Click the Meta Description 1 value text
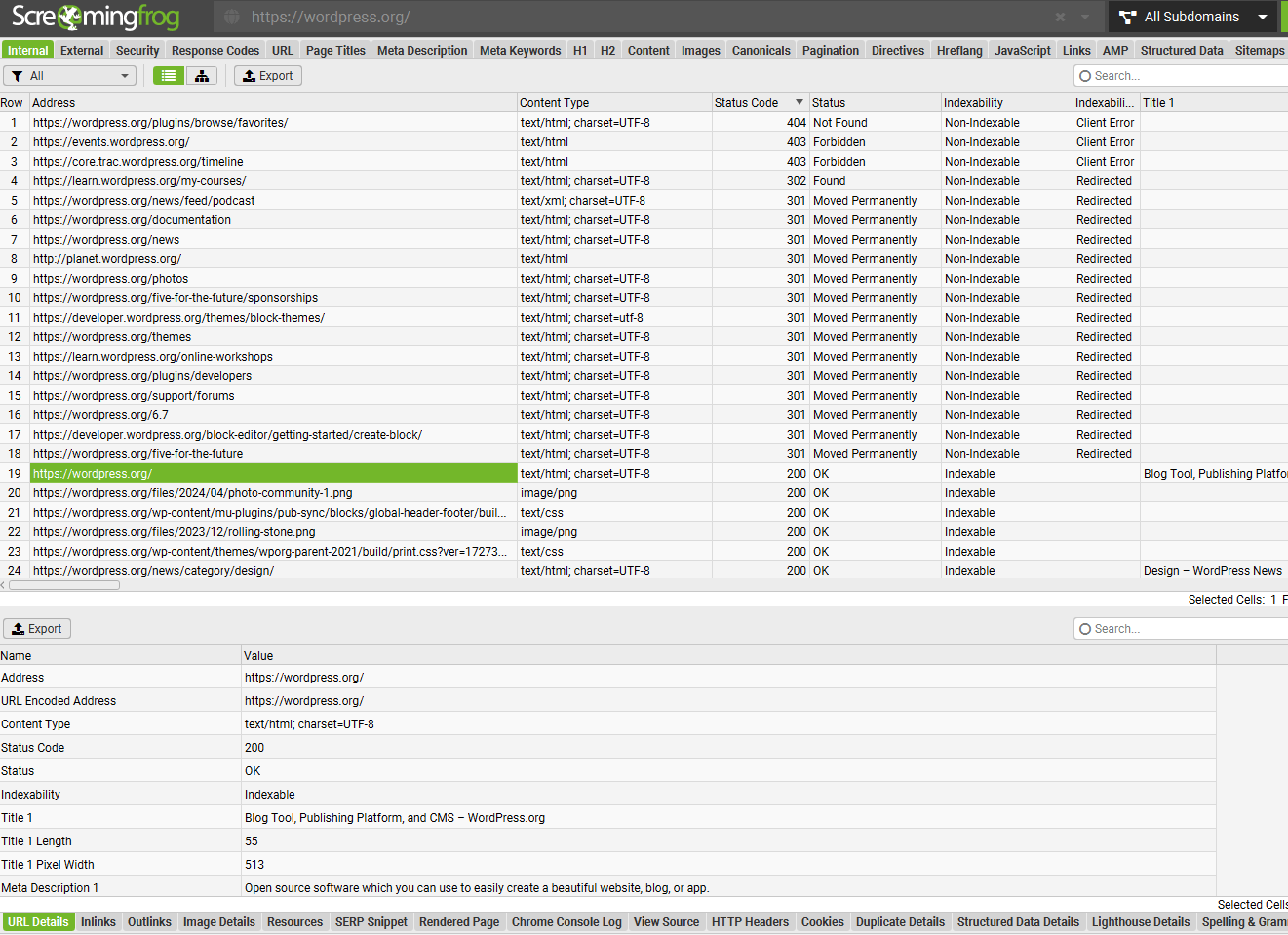This screenshot has height=935, width=1288. coord(477,888)
